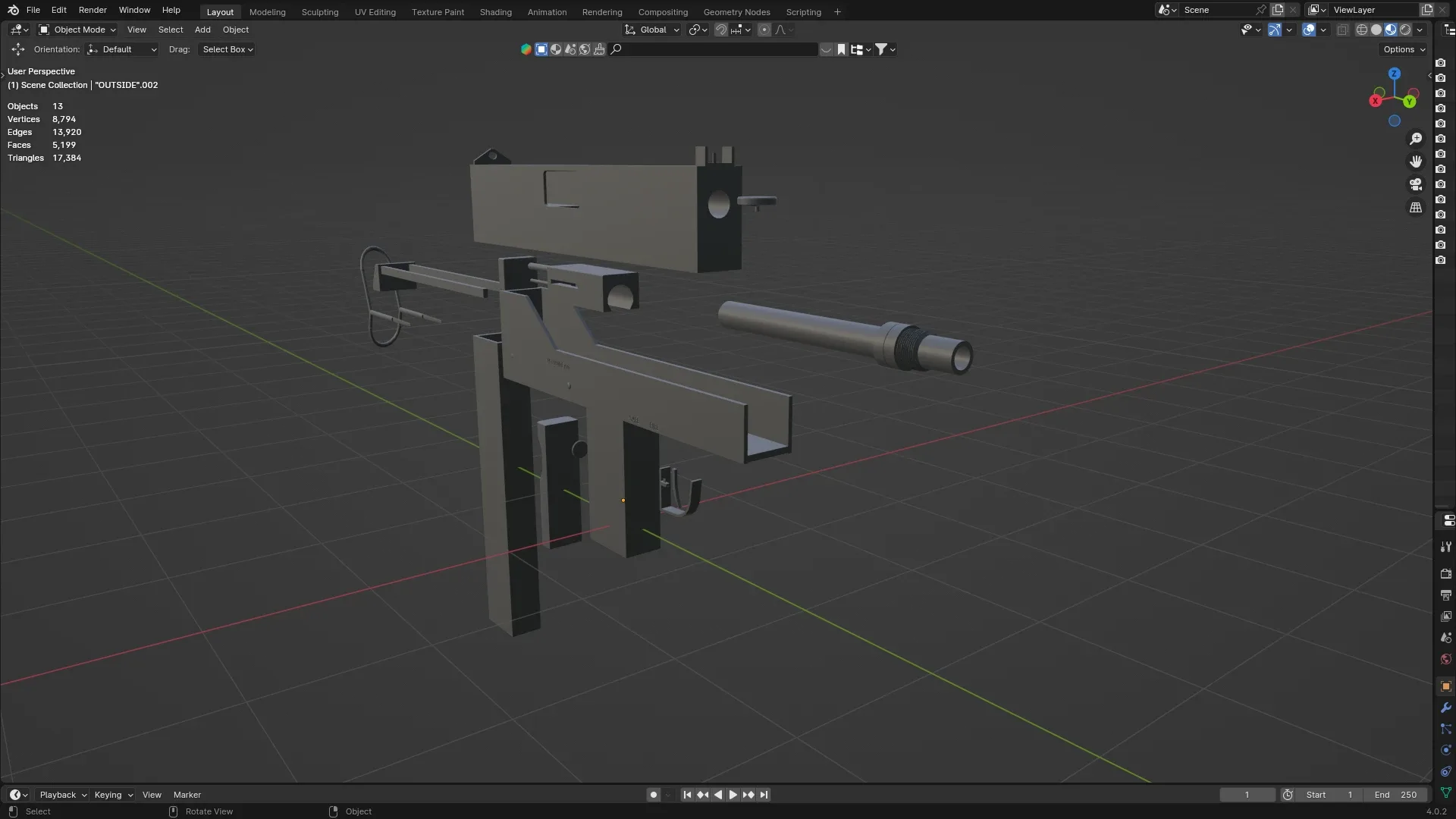Open the Keying popover in timeline

(x=113, y=795)
